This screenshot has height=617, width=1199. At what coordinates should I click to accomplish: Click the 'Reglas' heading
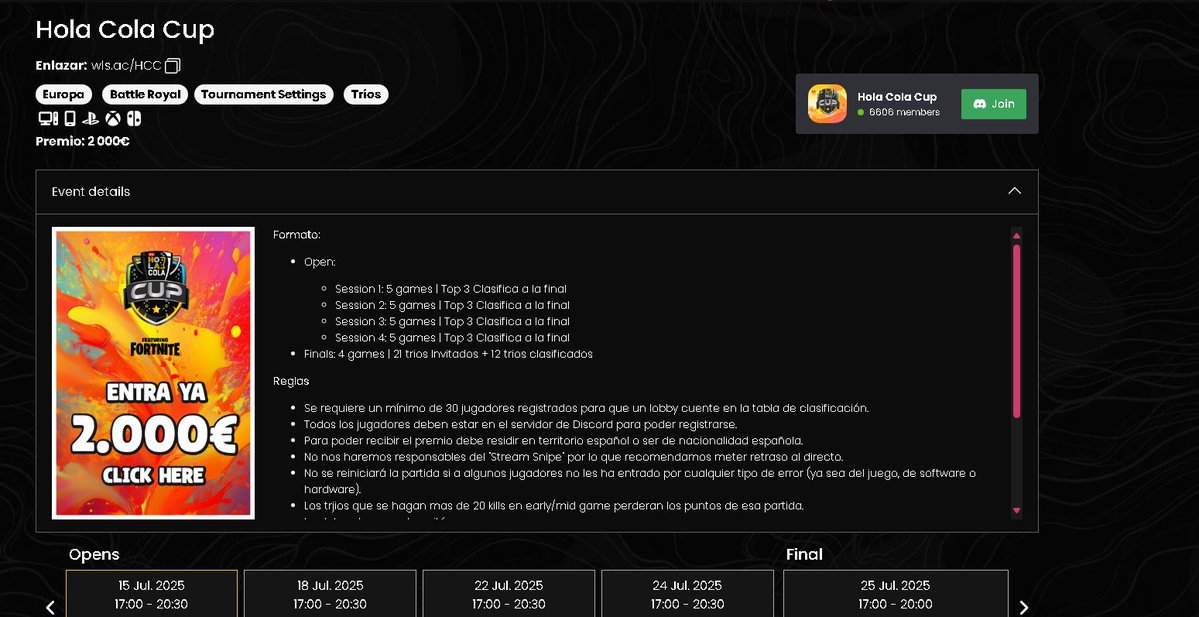(x=291, y=381)
